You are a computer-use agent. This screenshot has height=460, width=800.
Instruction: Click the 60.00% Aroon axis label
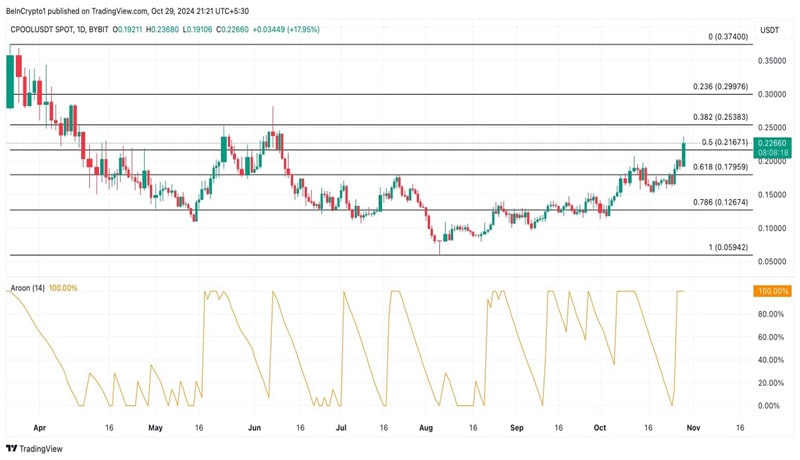(x=770, y=337)
